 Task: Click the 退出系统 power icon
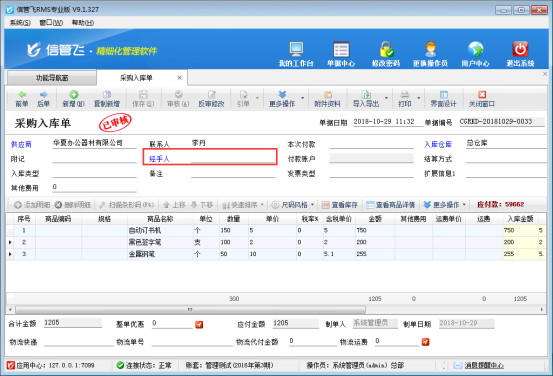pos(520,49)
